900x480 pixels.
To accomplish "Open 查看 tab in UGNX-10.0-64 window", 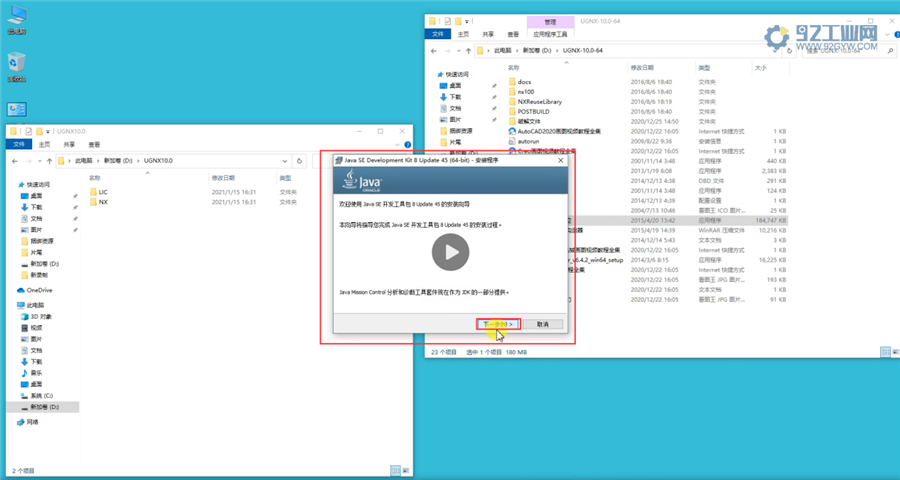I will 513,34.
